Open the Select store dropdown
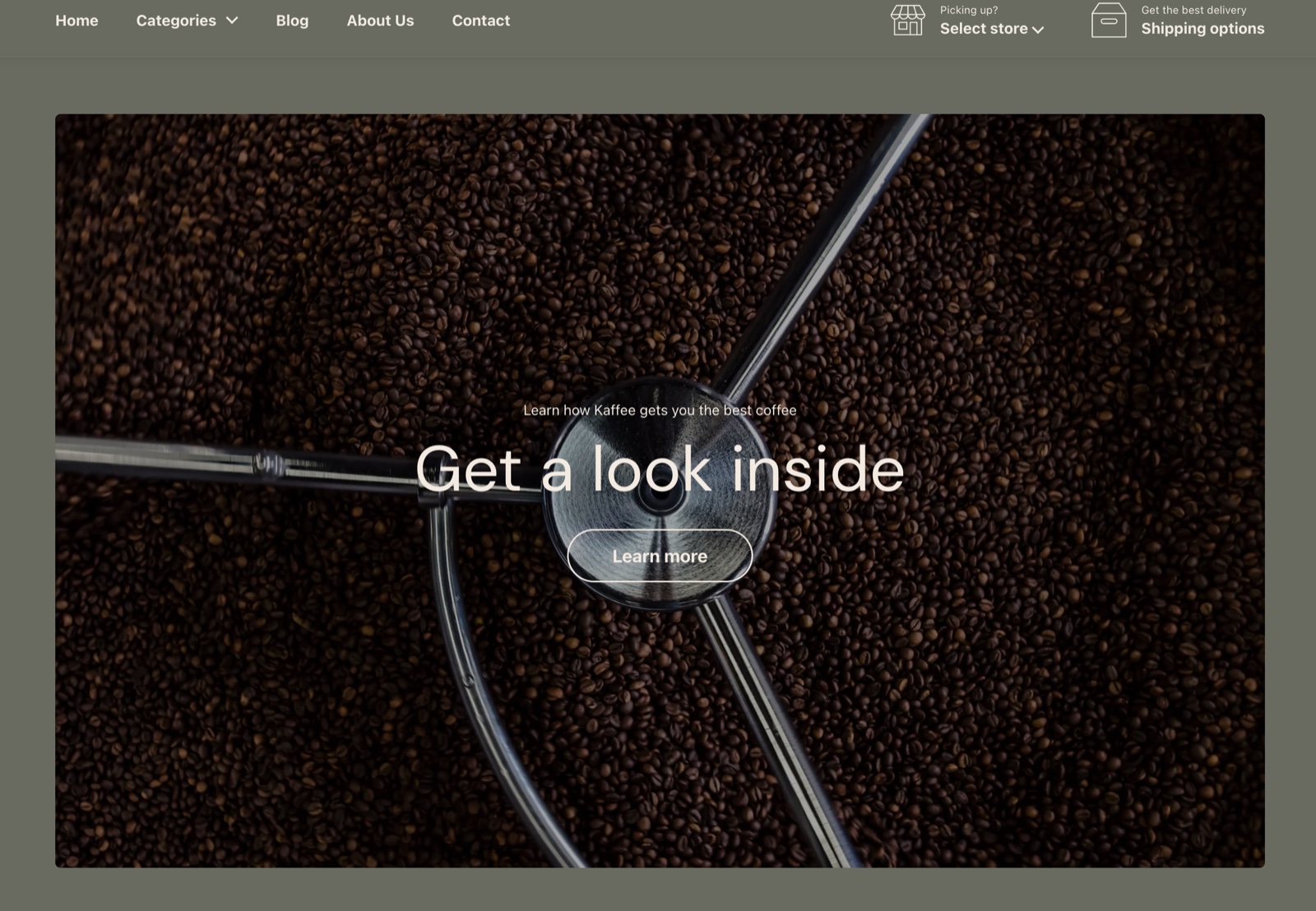This screenshot has width=1316, height=911. click(992, 29)
